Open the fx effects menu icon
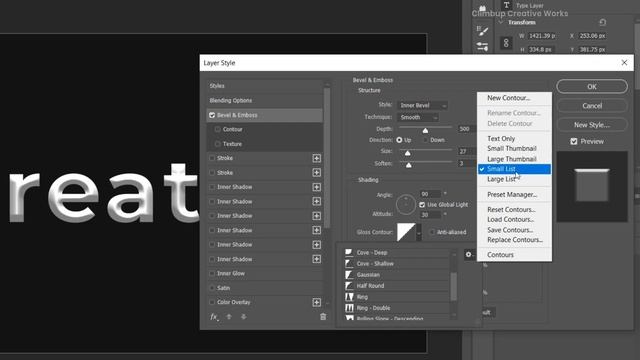Image resolution: width=640 pixels, height=360 pixels. pyautogui.click(x=214, y=317)
